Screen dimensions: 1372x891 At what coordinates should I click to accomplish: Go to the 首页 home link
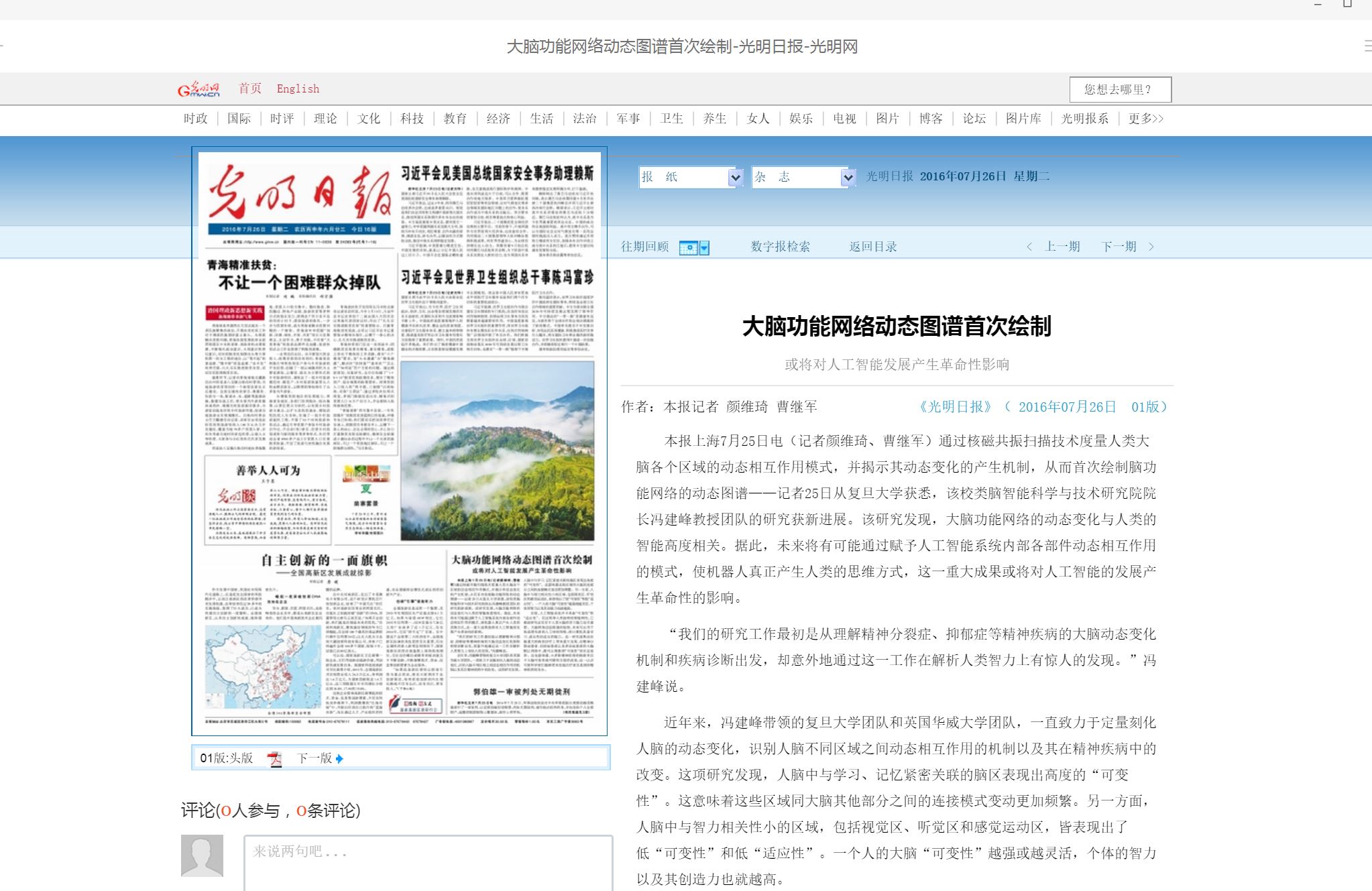tap(250, 88)
